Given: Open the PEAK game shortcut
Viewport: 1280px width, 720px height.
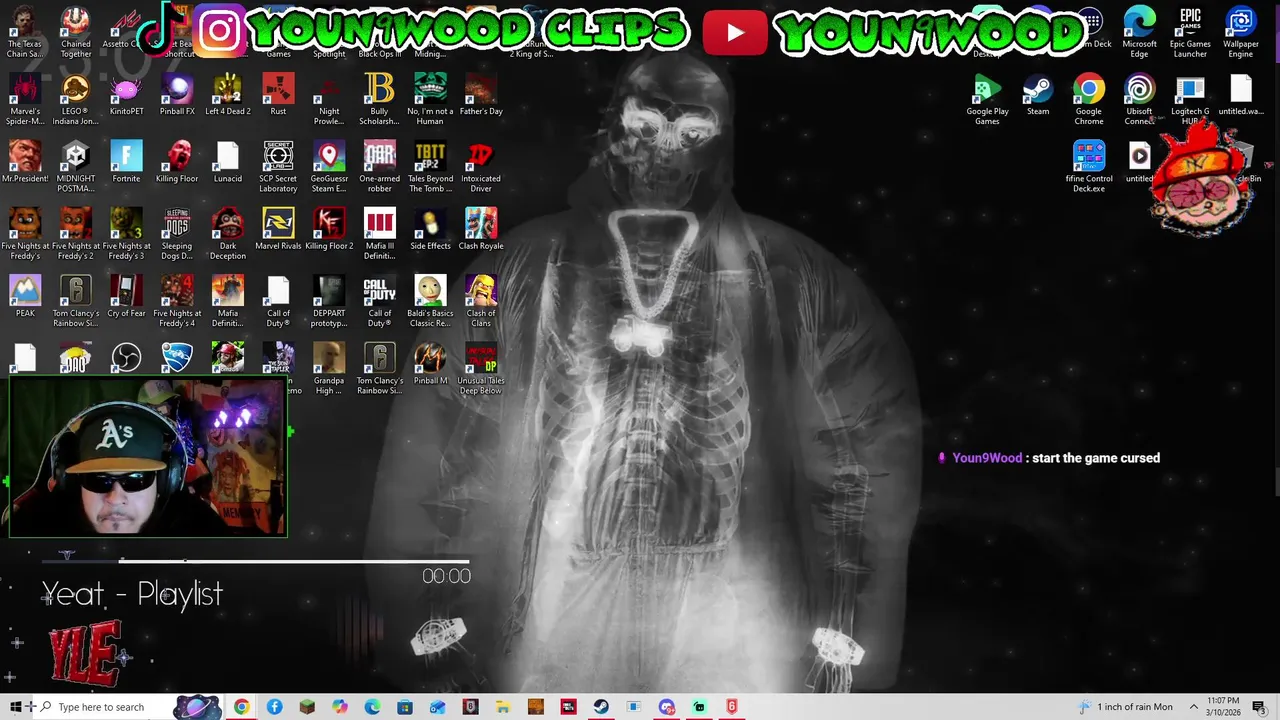Looking at the screenshot, I should pos(25,297).
